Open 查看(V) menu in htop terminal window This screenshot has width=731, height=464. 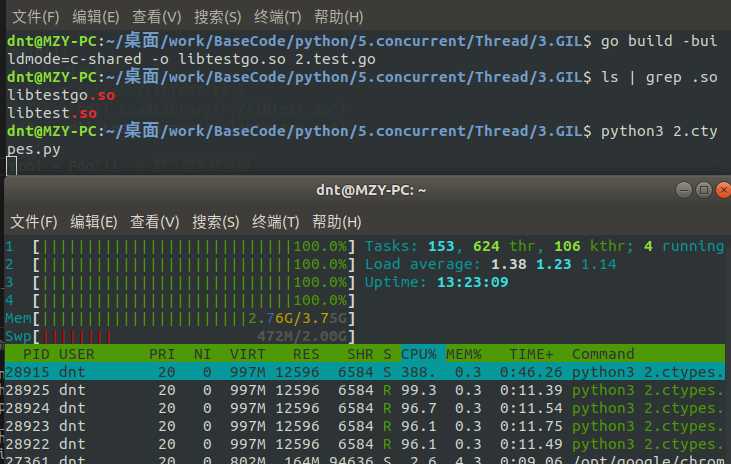pyautogui.click(x=154, y=222)
